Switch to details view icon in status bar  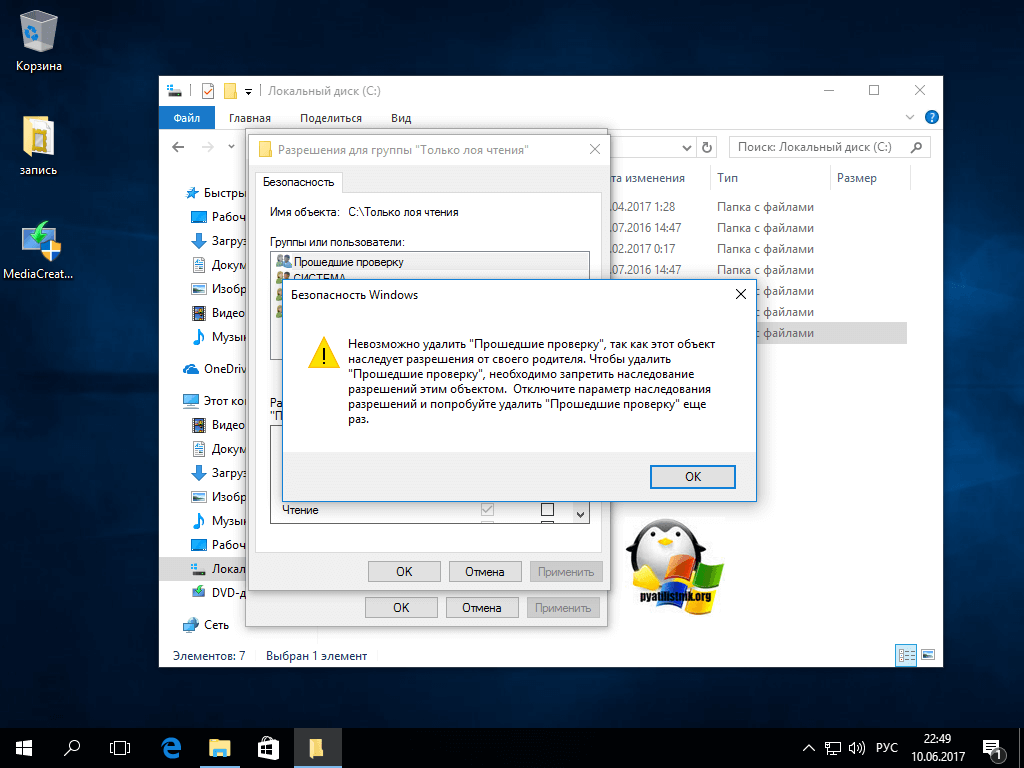coord(906,655)
